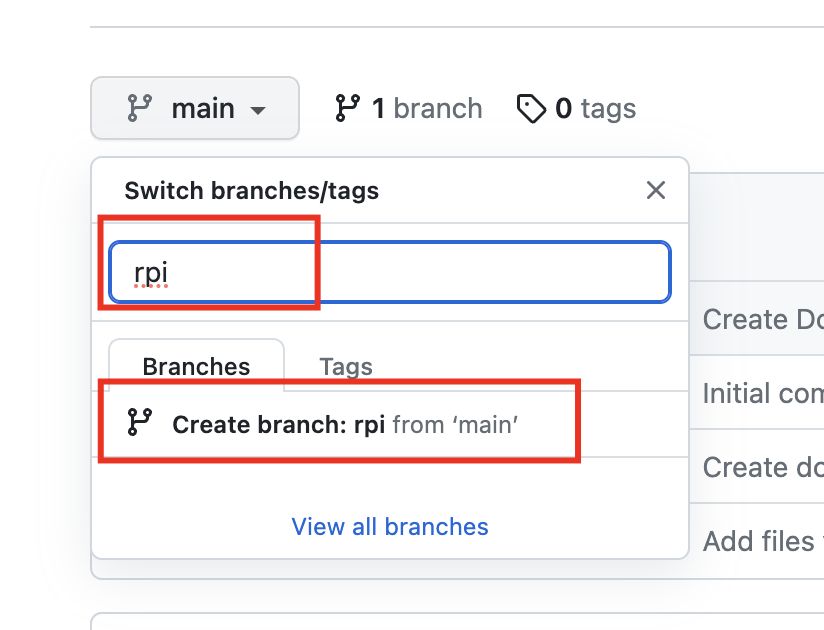The height and width of the screenshot is (630, 824).
Task: Click the branch icon beside '1 branch'
Action: (x=347, y=108)
